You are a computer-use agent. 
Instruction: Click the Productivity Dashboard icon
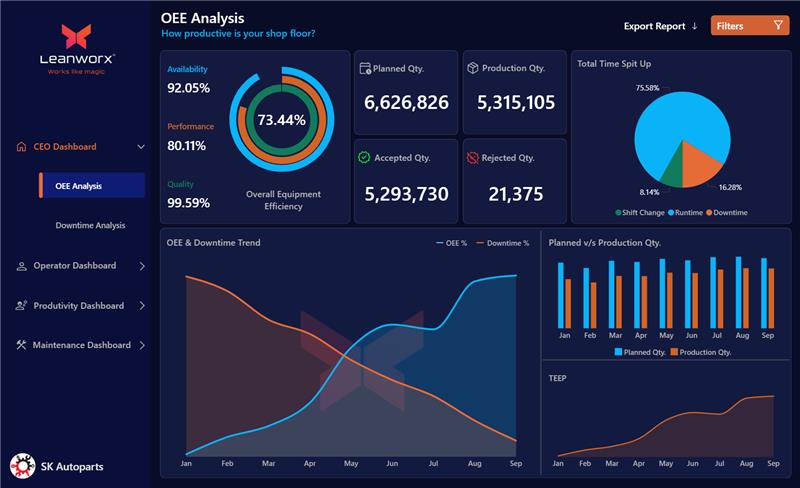pos(22,306)
